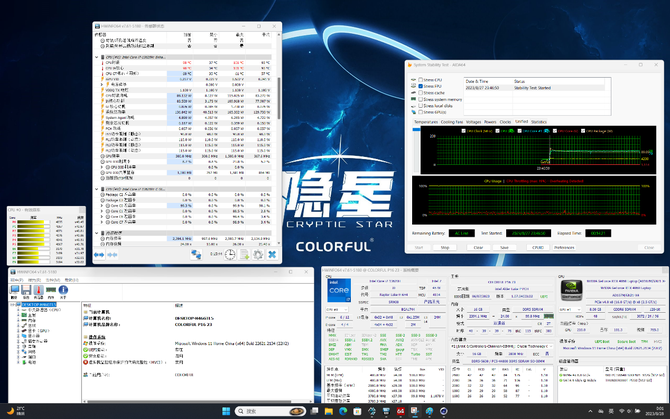This screenshot has width=670, height=419.
Task: Toggle CPU Package (W) graph checkbox
Action: [583, 131]
